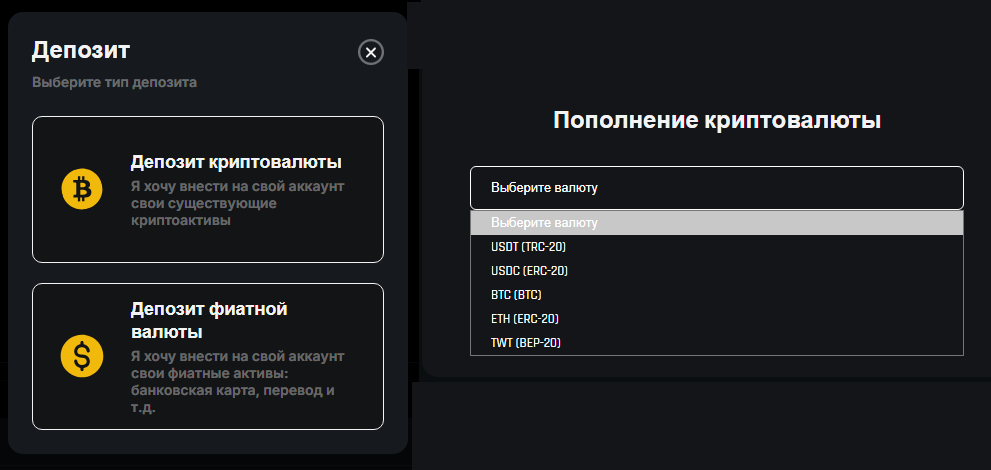Screen dimensions: 991x470
Task: Click "свои существующие" text in crypto card
Action: pyautogui.click(x=204, y=204)
